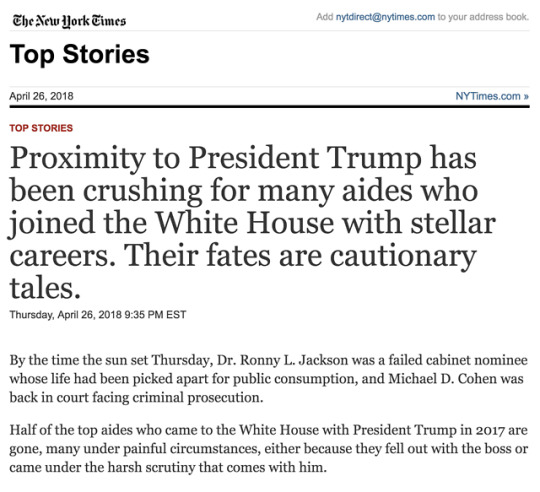
Task: Click the April 26, 2018 date text
Action: (x=41, y=96)
